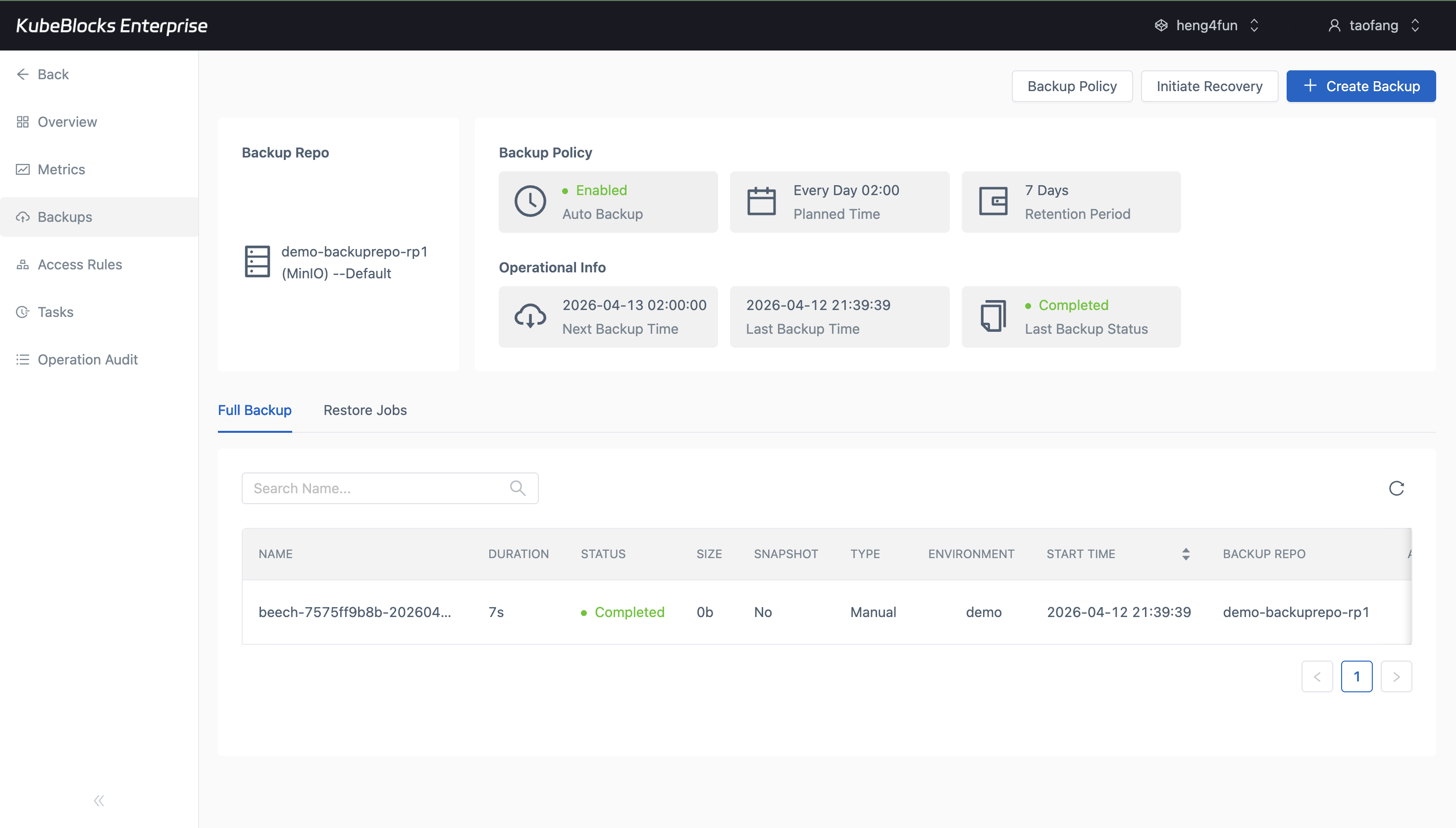Sort by Start Time arrows
Screen dimensions: 1456x828
tap(1186, 554)
